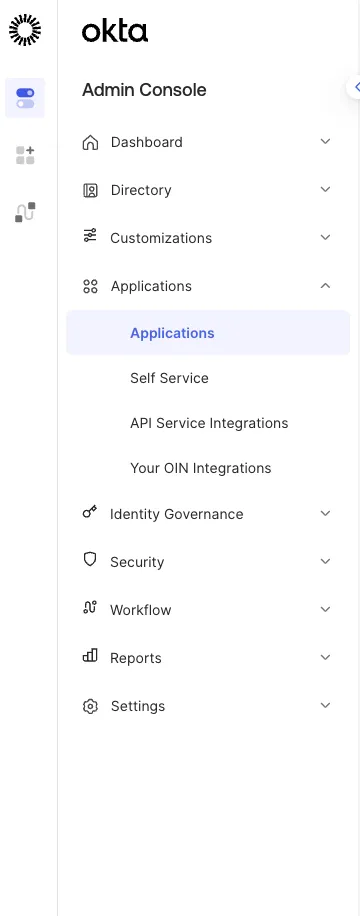The height and width of the screenshot is (916, 360).
Task: Click the Customizations sliders icon
Action: (89, 236)
